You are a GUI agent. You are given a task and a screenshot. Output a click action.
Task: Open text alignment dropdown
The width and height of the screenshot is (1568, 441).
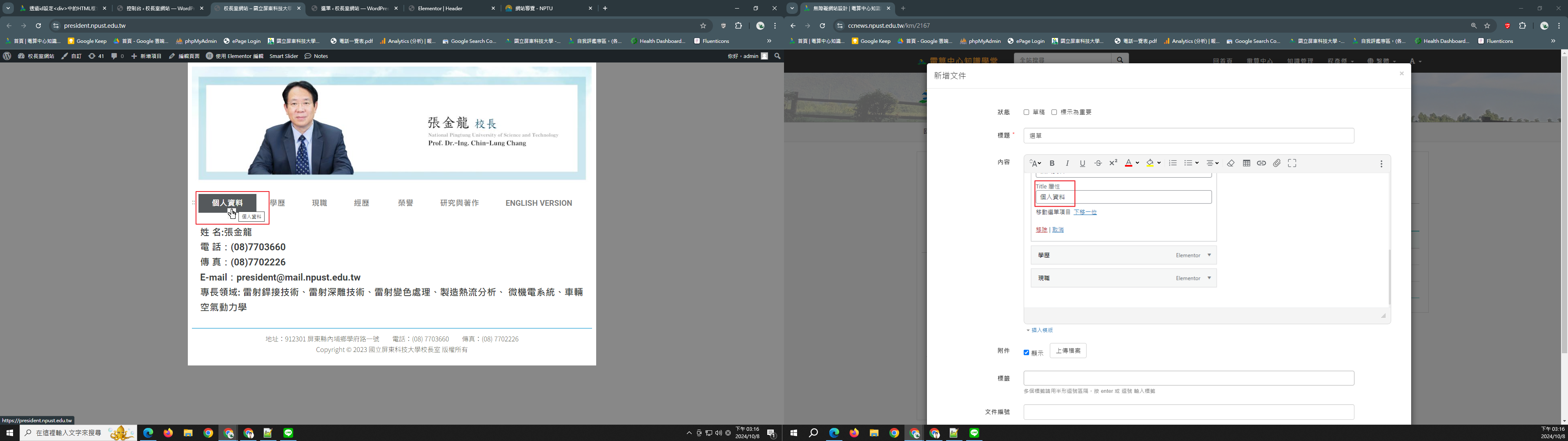[1212, 163]
